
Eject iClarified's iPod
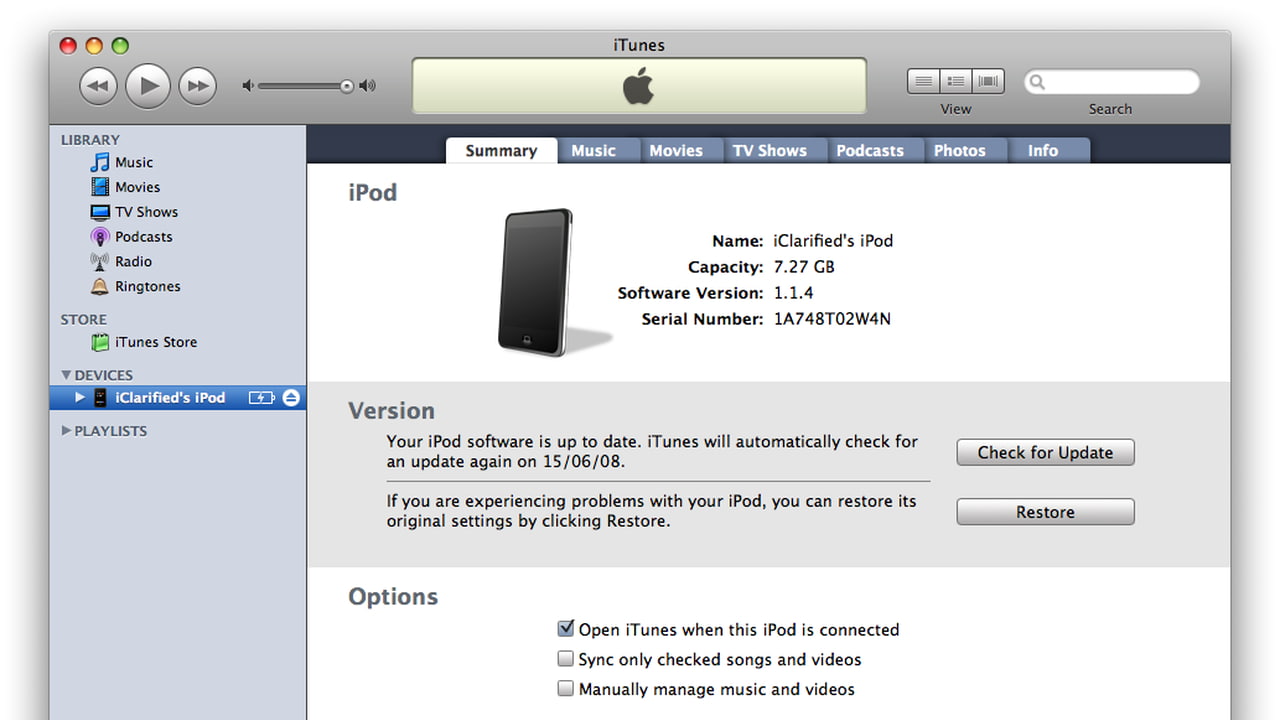(291, 397)
